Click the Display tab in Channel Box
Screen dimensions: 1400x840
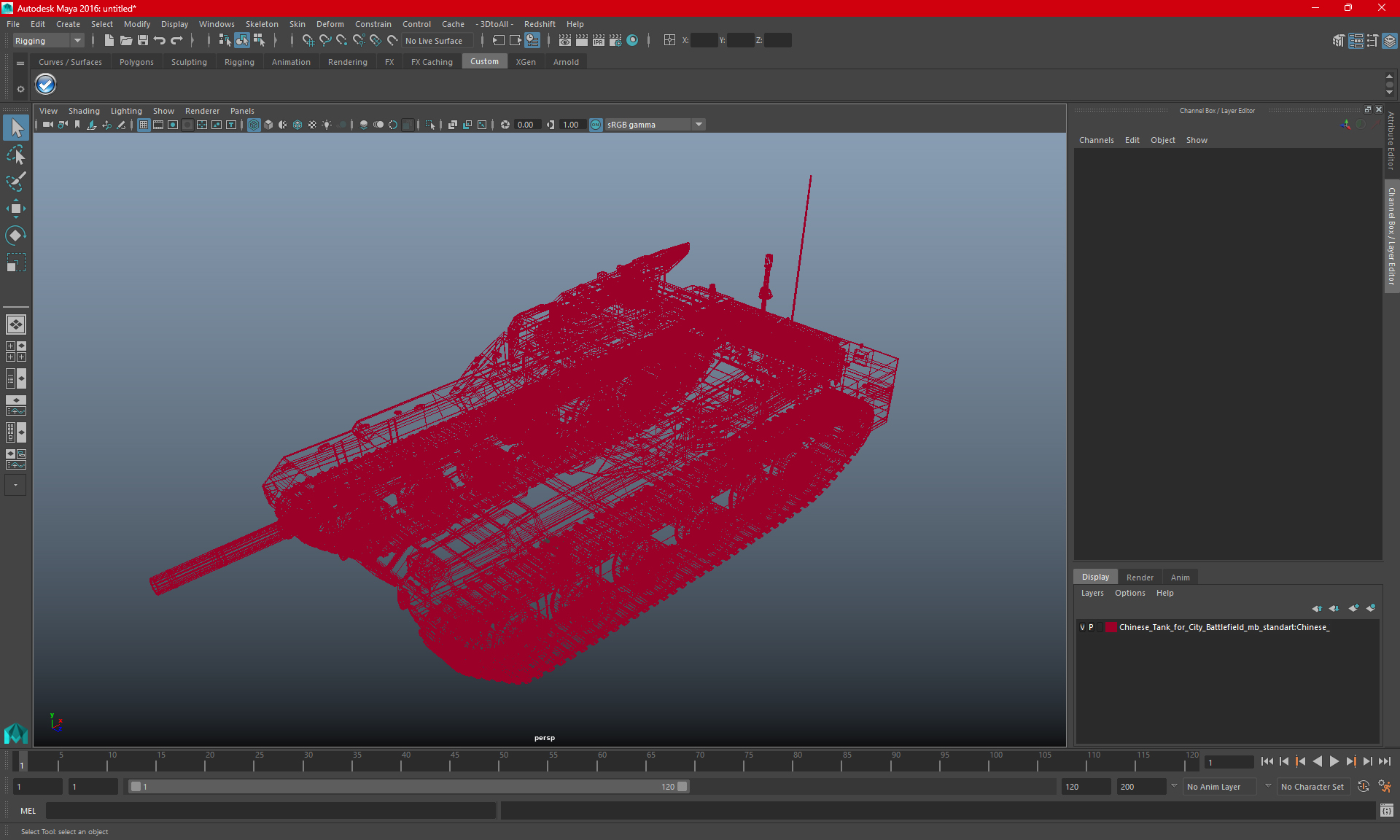tap(1095, 577)
